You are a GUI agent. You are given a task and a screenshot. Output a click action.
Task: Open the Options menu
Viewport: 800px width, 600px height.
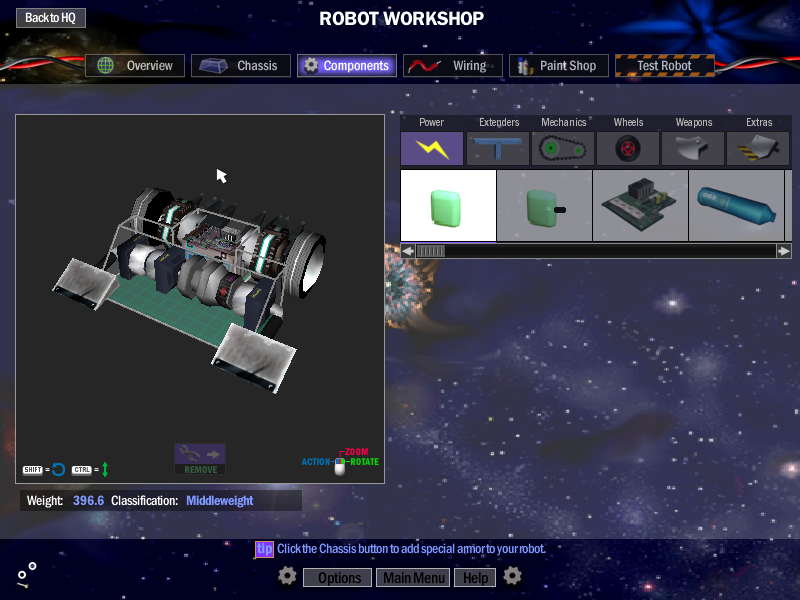tap(338, 578)
